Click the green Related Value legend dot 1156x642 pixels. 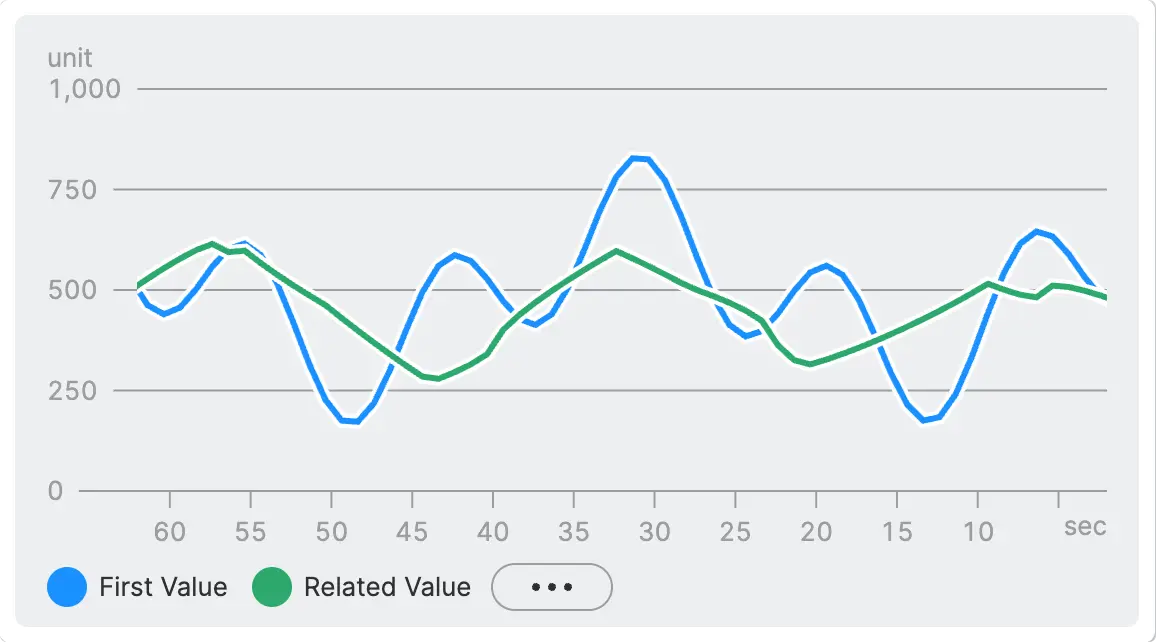tap(272, 587)
